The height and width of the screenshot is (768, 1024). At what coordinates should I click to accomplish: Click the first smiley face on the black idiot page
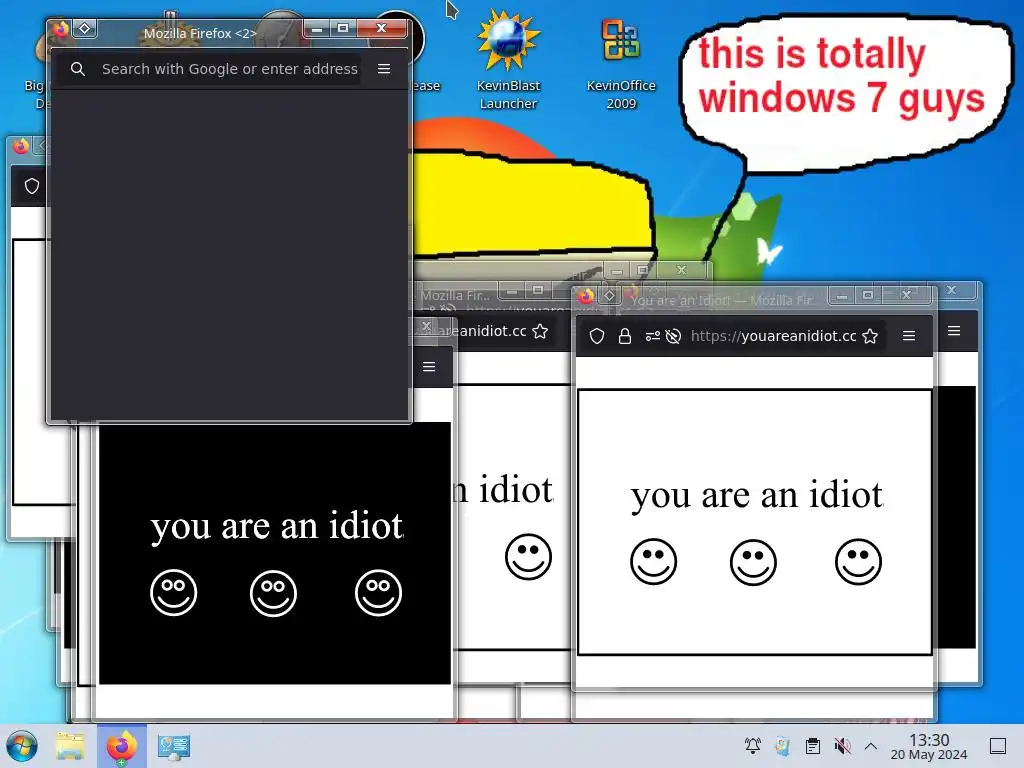pyautogui.click(x=174, y=592)
